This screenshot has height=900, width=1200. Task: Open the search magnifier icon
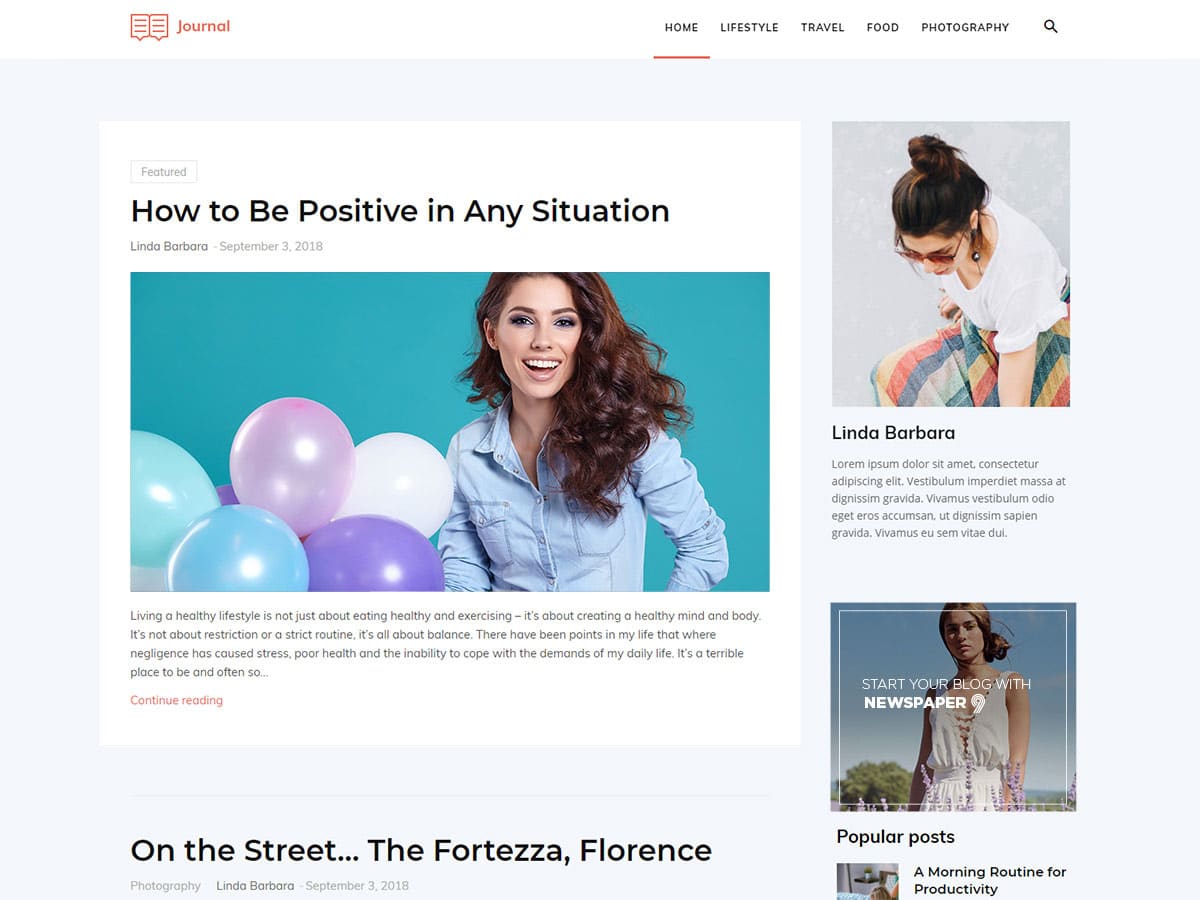pos(1050,27)
